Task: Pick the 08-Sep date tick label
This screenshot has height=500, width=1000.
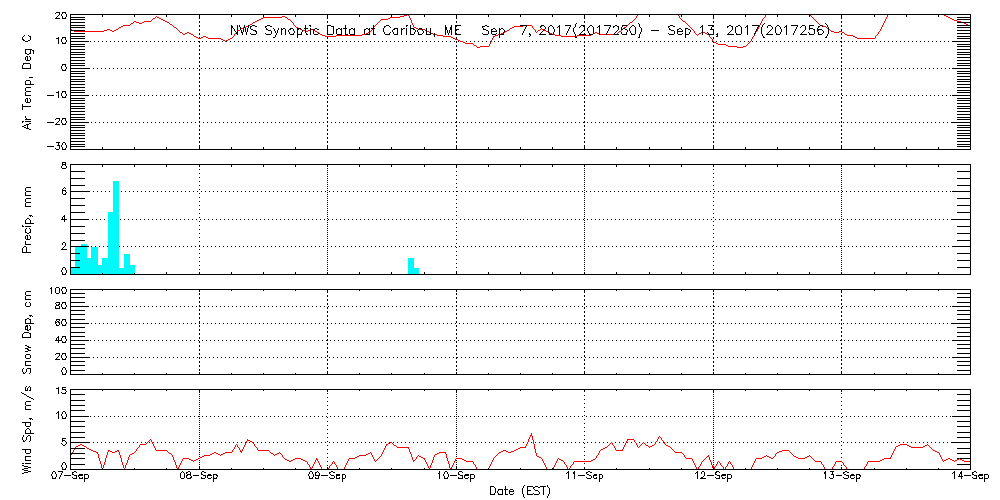Action: coord(200,478)
